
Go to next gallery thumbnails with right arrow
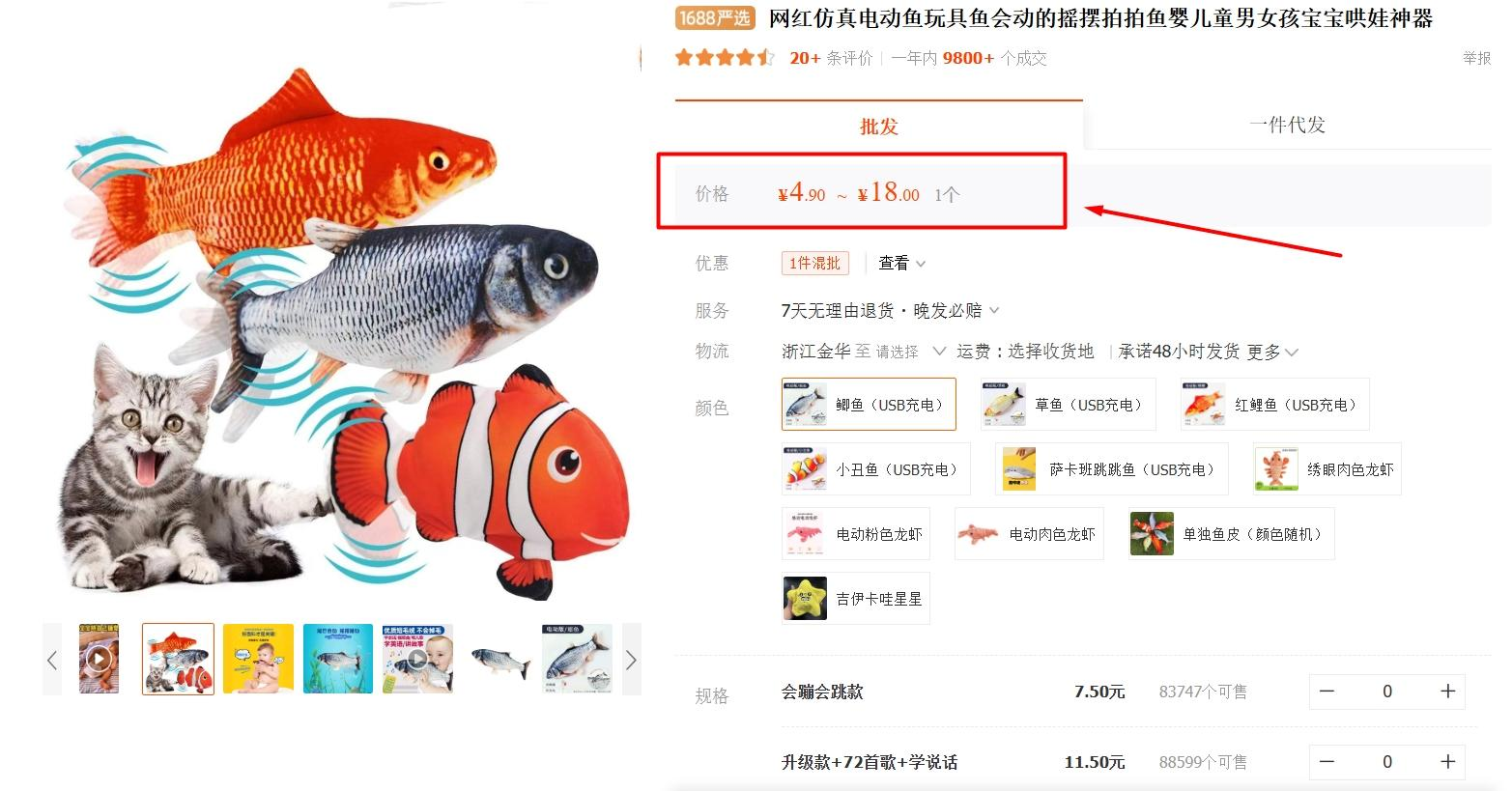pyautogui.click(x=631, y=660)
